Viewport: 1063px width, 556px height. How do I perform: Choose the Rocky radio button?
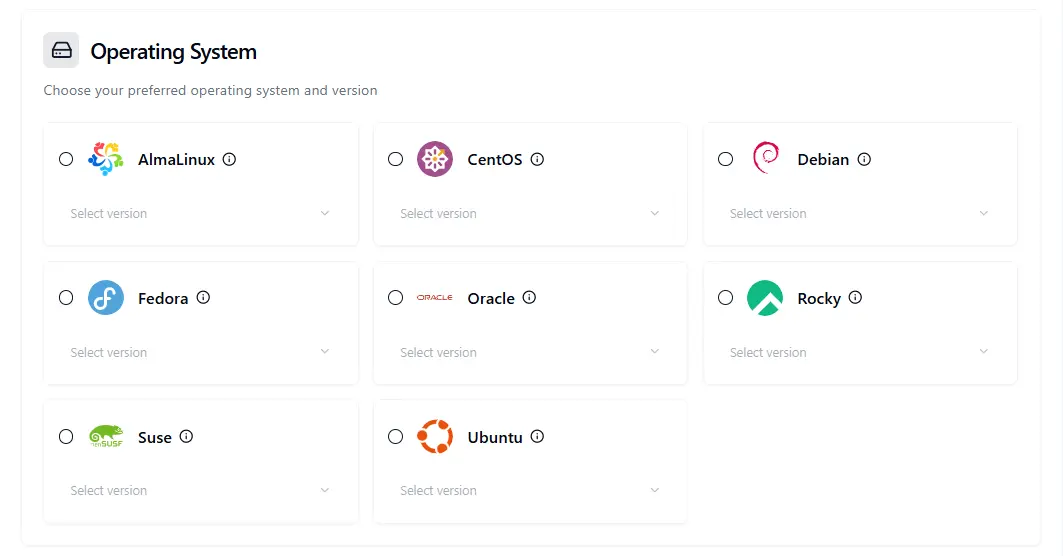click(725, 298)
